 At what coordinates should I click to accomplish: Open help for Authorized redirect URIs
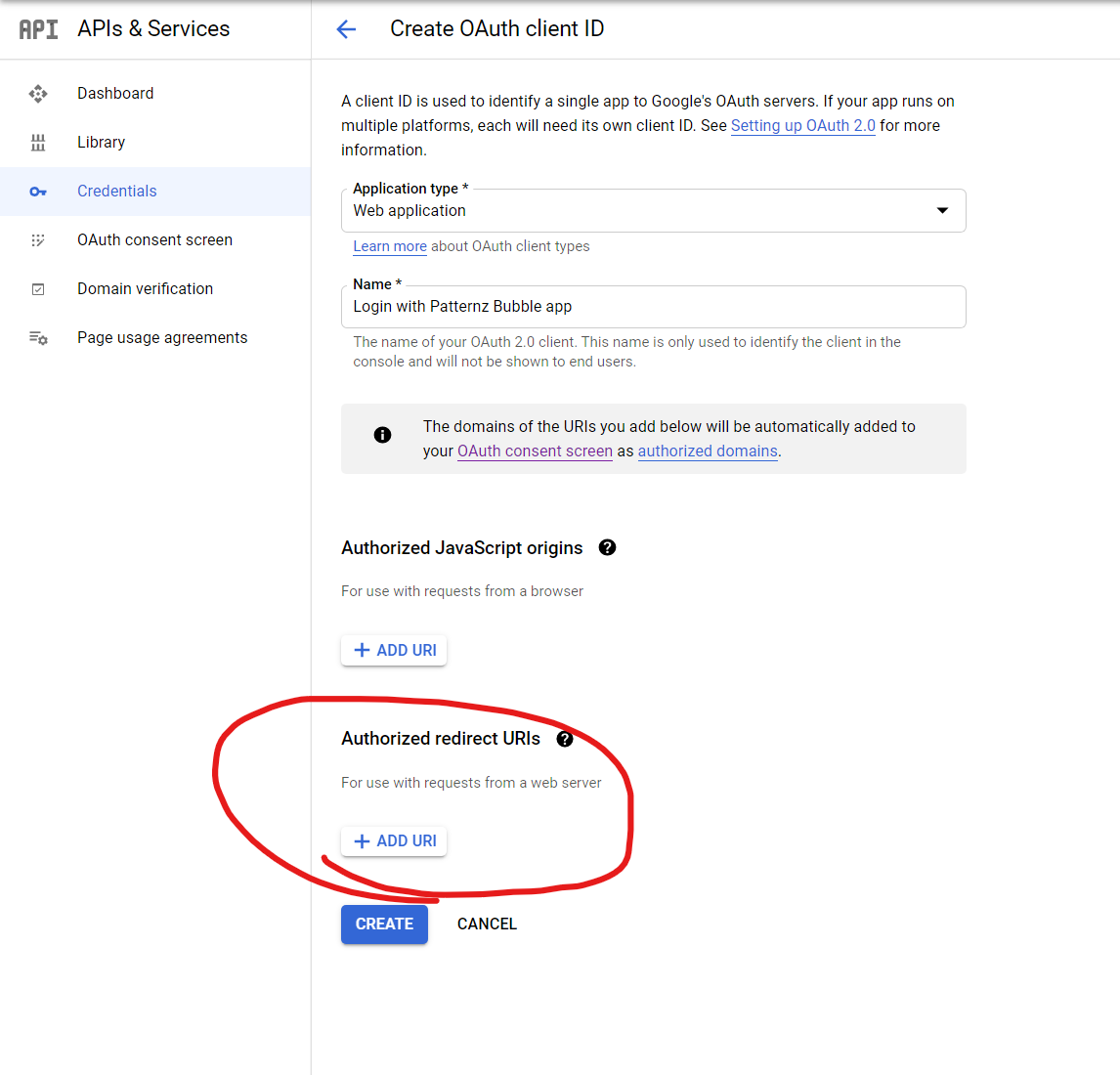(x=565, y=739)
